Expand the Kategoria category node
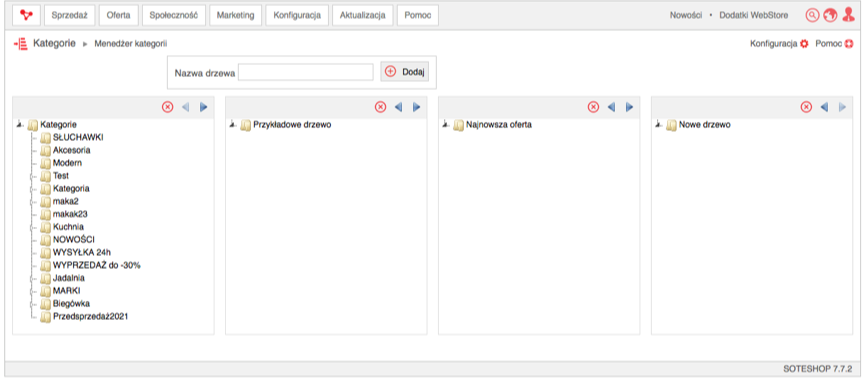Viewport: 864px width, 380px height. coord(33,189)
